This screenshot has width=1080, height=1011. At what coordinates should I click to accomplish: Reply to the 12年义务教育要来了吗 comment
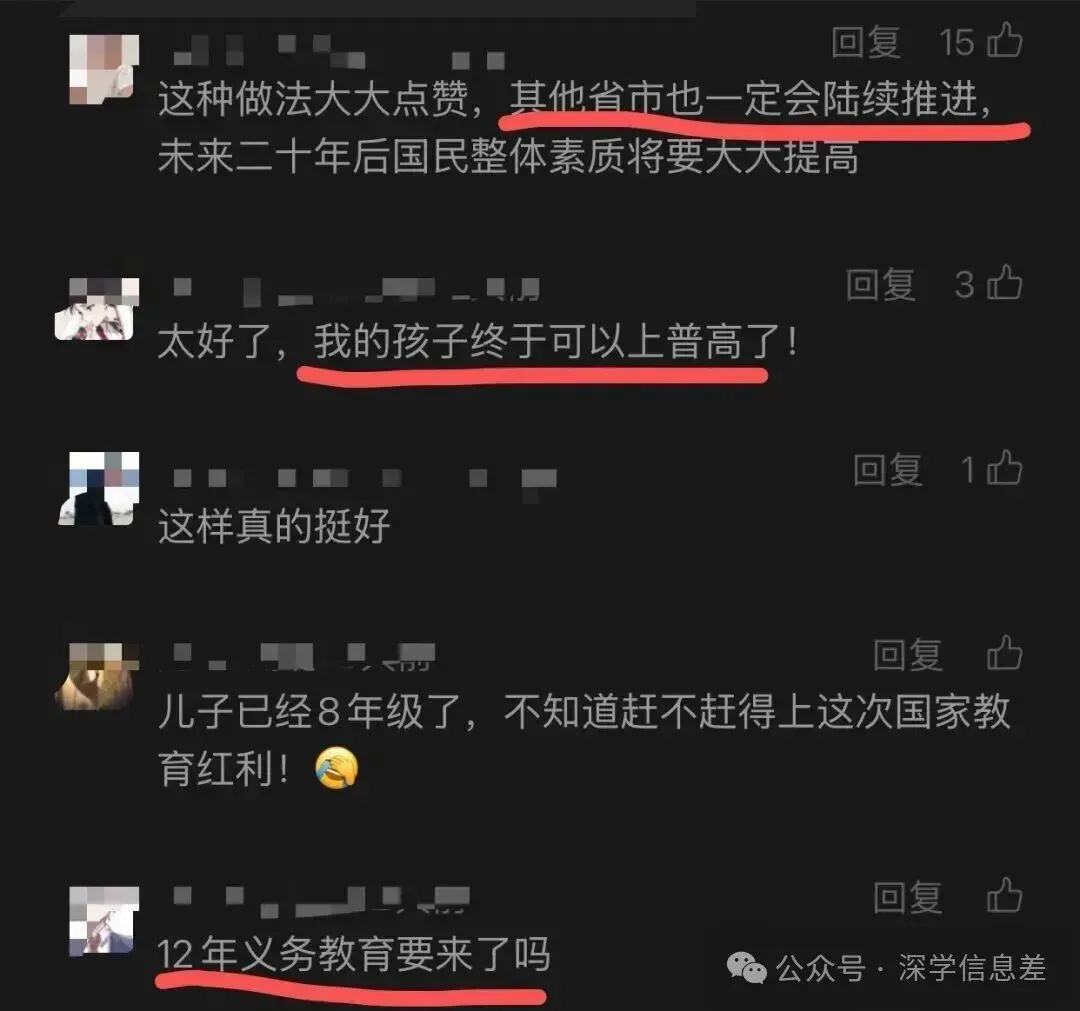[x=908, y=897]
